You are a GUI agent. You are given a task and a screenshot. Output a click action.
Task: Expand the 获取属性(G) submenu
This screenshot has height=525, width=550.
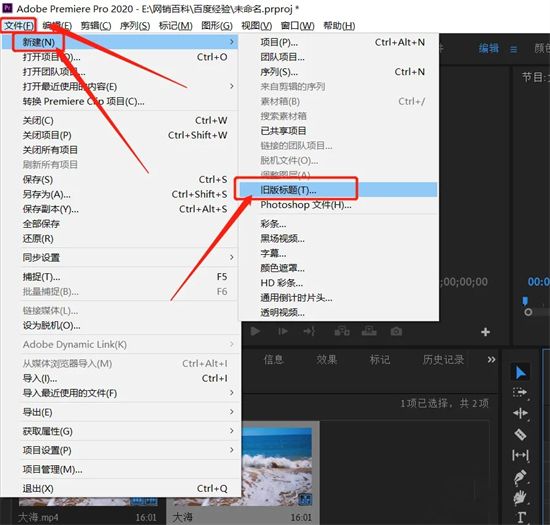120,431
